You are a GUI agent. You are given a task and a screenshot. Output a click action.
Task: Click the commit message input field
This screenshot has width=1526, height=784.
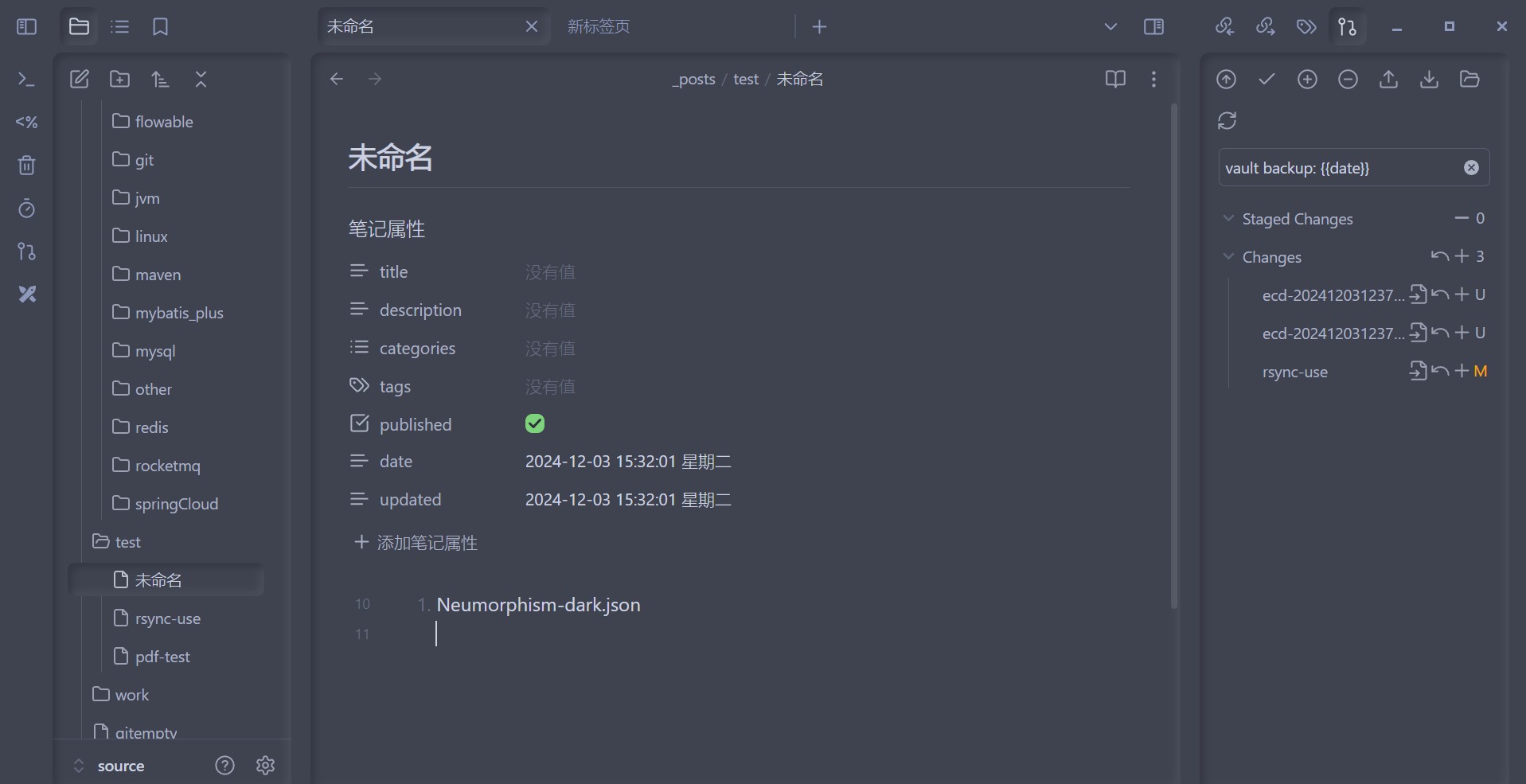[1341, 168]
